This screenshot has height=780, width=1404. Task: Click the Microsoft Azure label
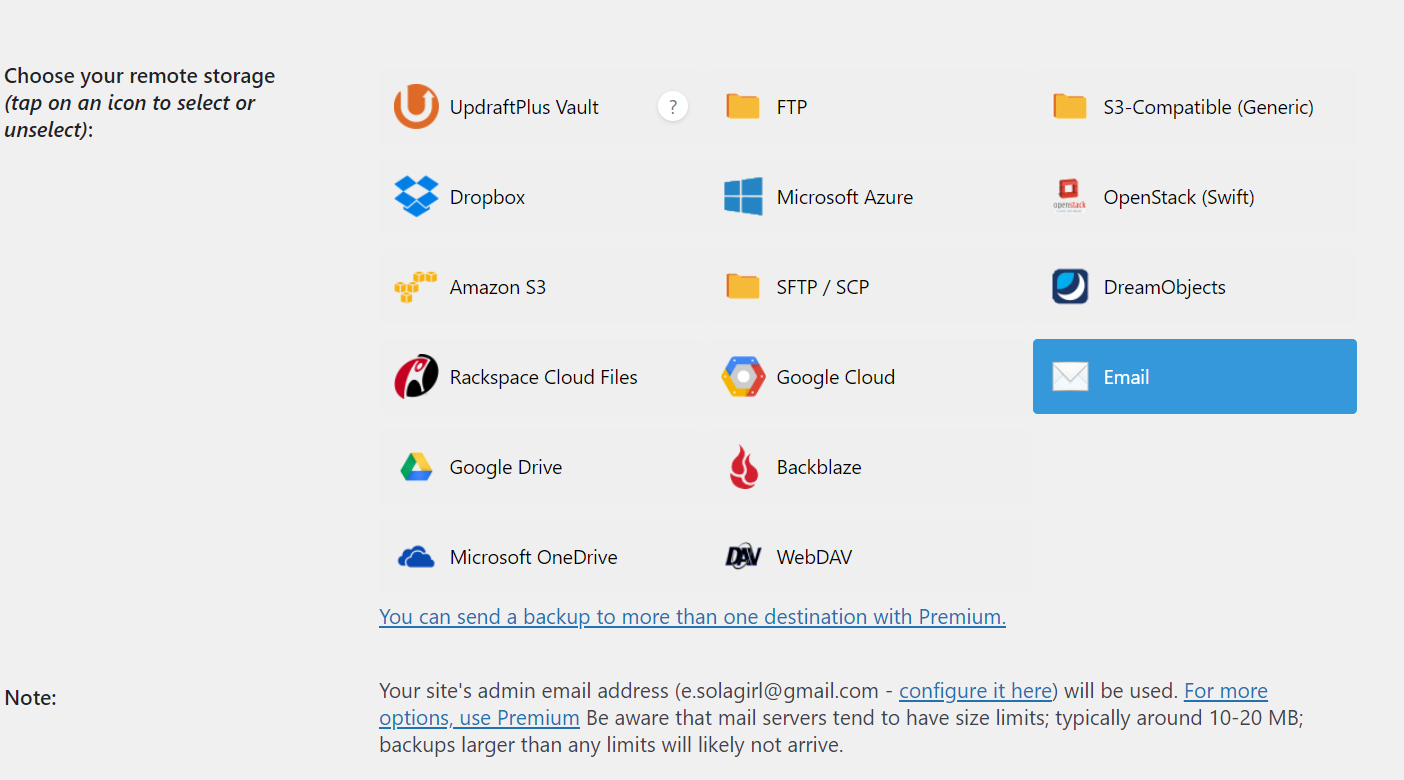pos(845,197)
